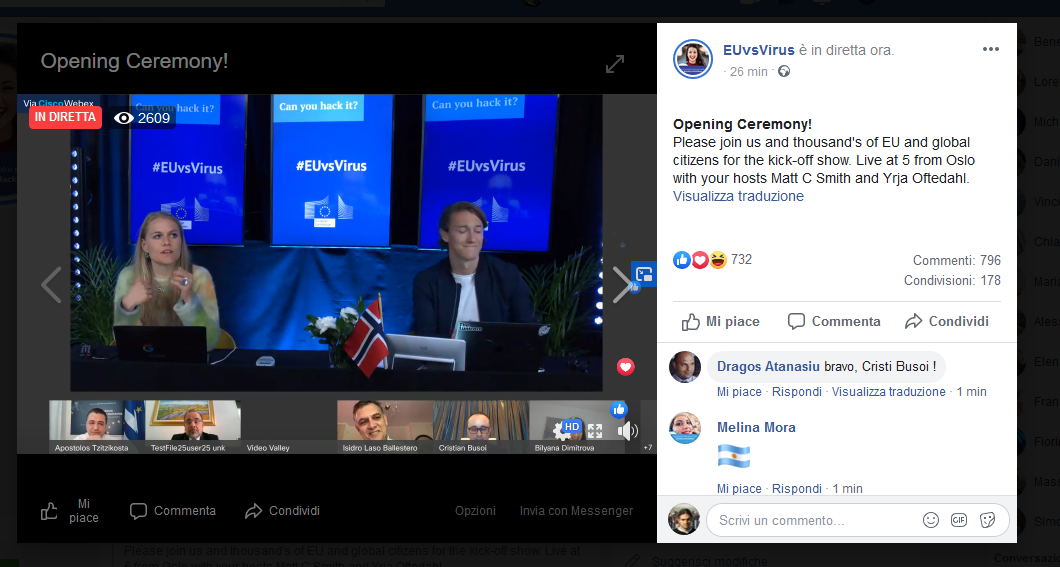Open Dragos Atanasiu's avatar
The height and width of the screenshot is (567, 1060).
pyautogui.click(x=685, y=367)
